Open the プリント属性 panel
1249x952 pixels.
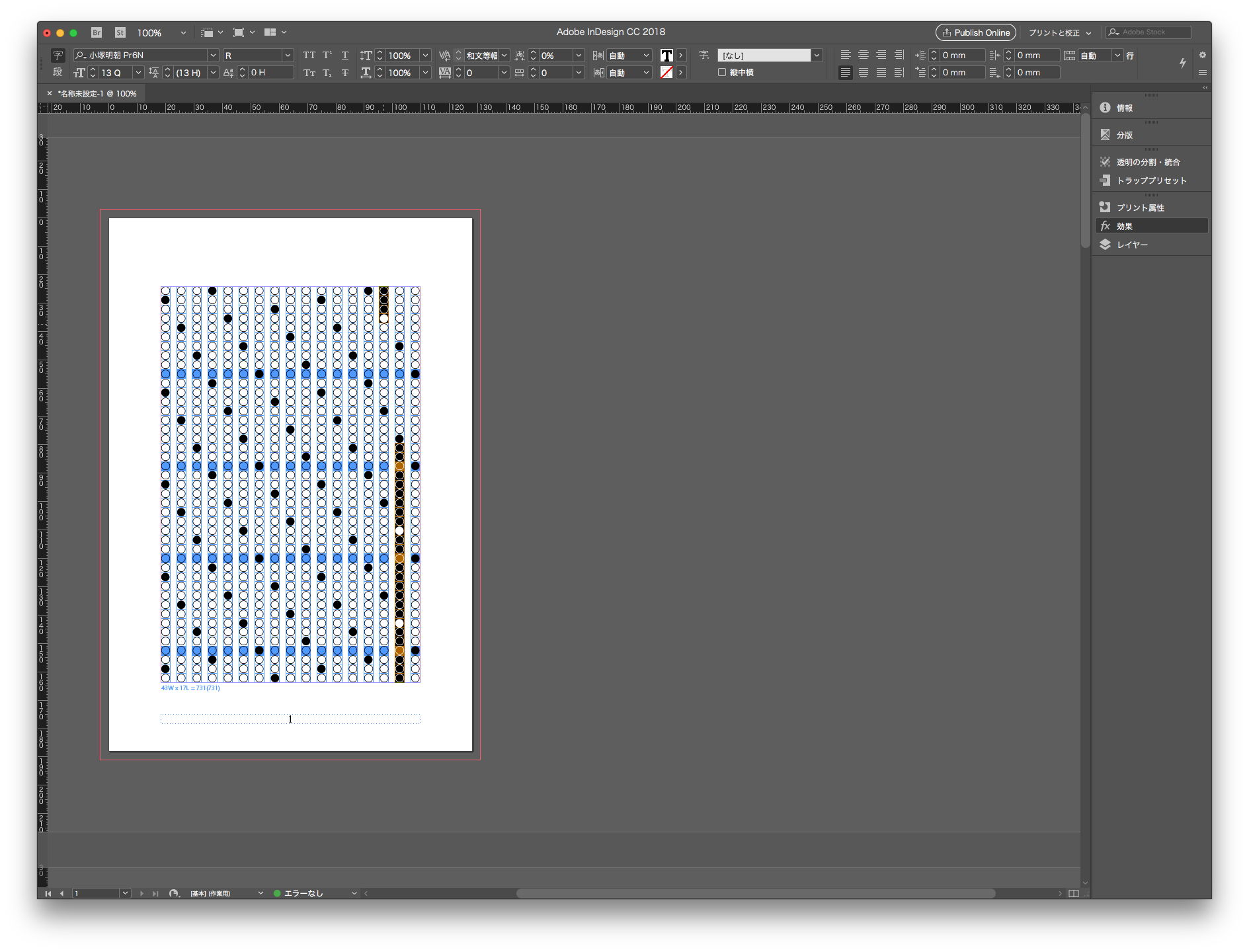(1151, 208)
